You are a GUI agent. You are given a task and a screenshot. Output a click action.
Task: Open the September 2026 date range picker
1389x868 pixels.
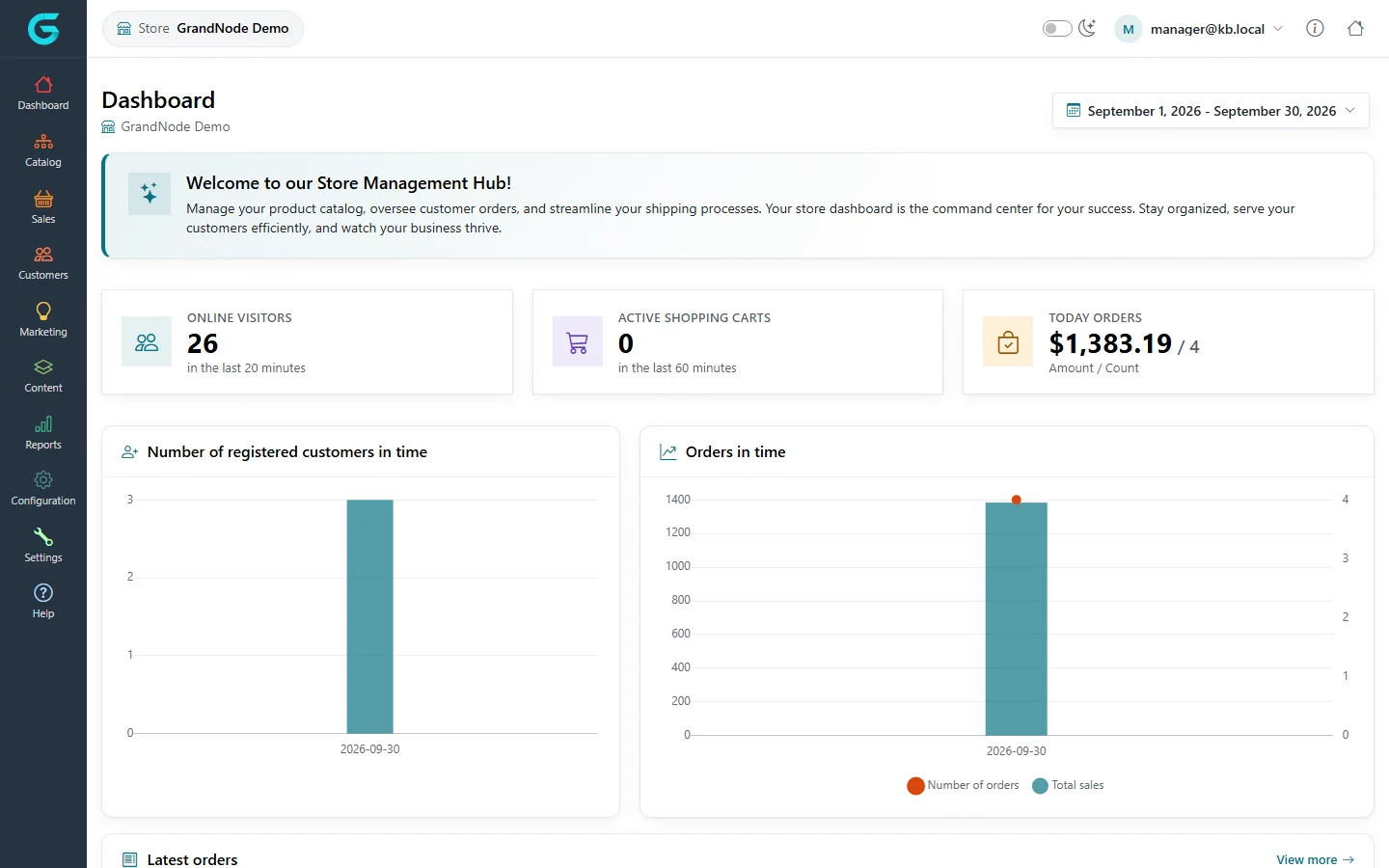(1212, 111)
